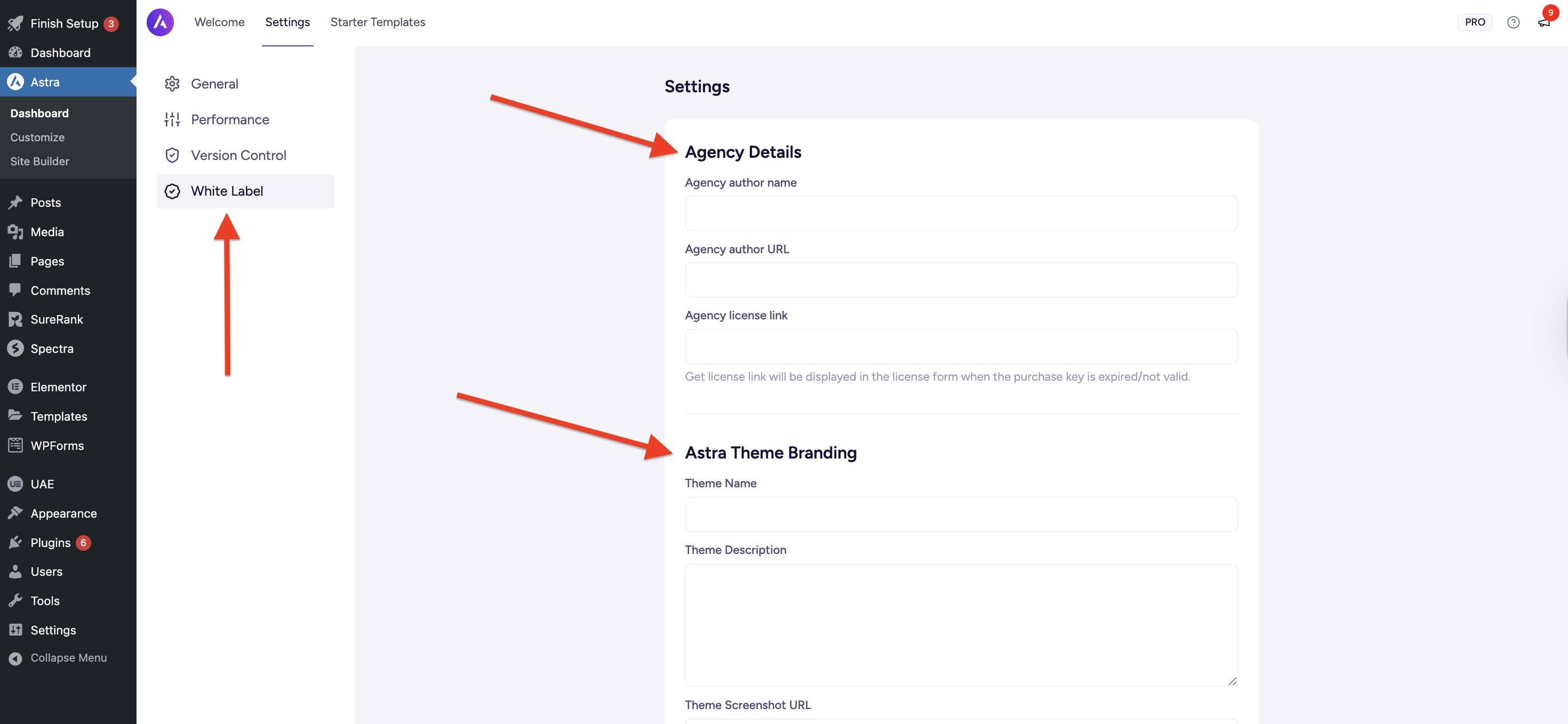The width and height of the screenshot is (1568, 724).
Task: Open Plugins in the admin sidebar
Action: pyautogui.click(x=51, y=543)
